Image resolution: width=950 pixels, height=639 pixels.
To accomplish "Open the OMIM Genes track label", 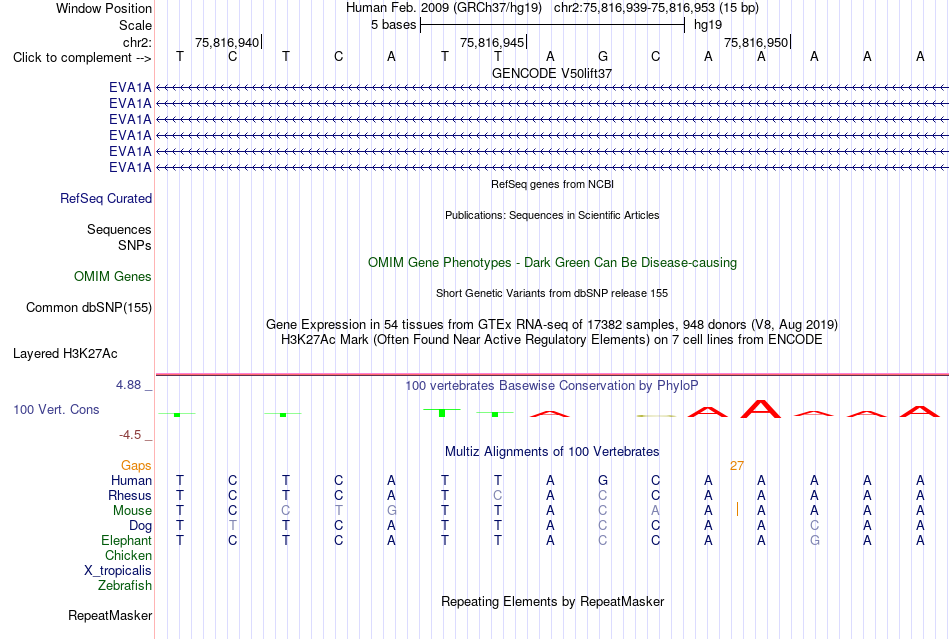I will (x=113, y=277).
